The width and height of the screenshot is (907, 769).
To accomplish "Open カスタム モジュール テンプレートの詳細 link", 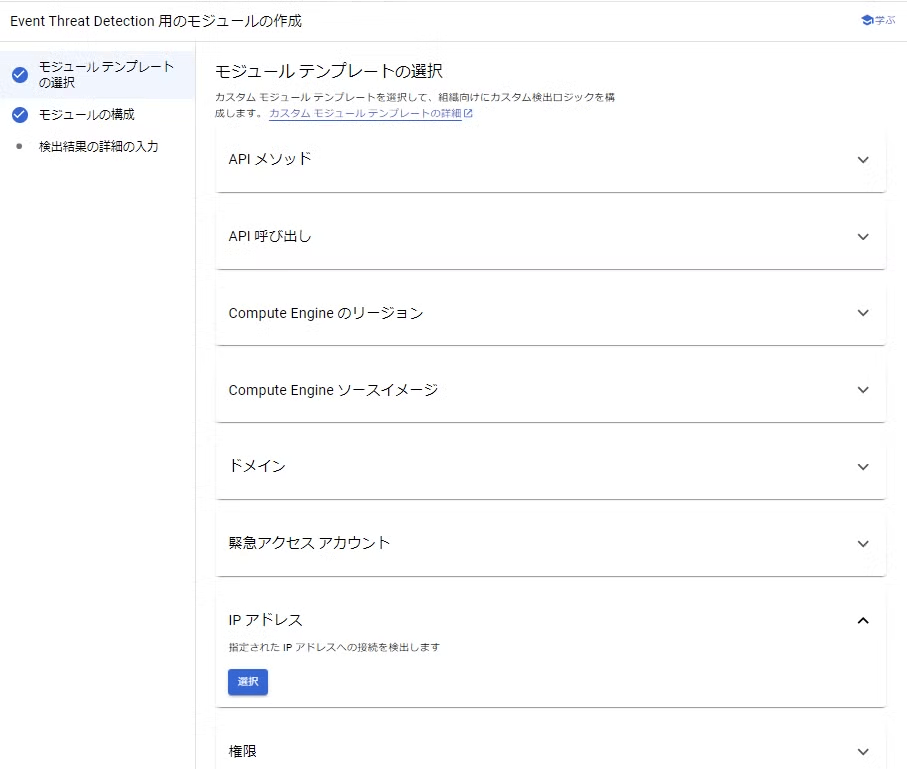I will (x=366, y=113).
